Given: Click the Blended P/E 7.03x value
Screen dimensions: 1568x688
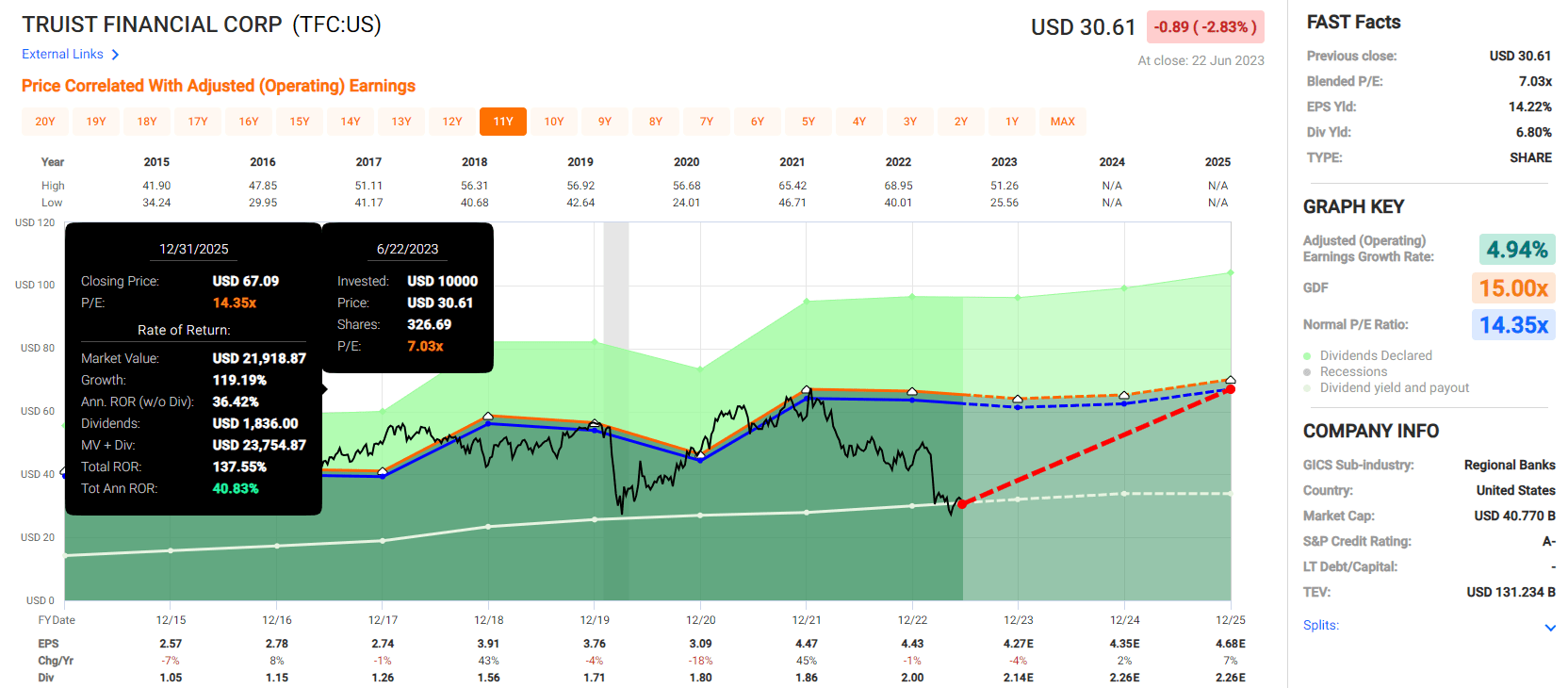Looking at the screenshot, I should click(x=1535, y=81).
